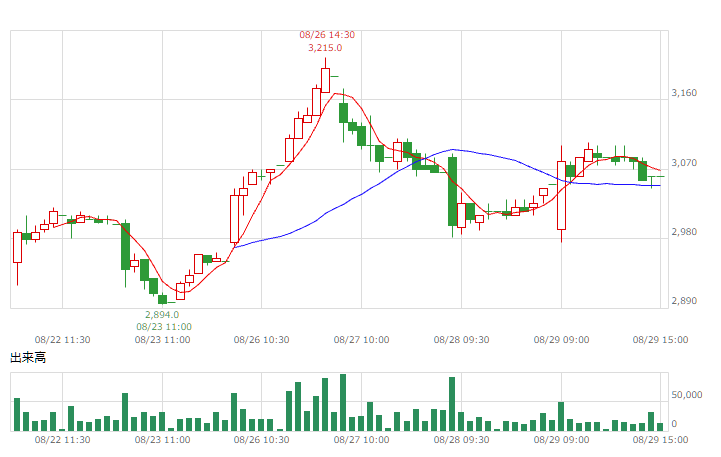The width and height of the screenshot is (721, 457).
Task: Click price chart 08/29 09:00 axis label
Action: tap(561, 340)
